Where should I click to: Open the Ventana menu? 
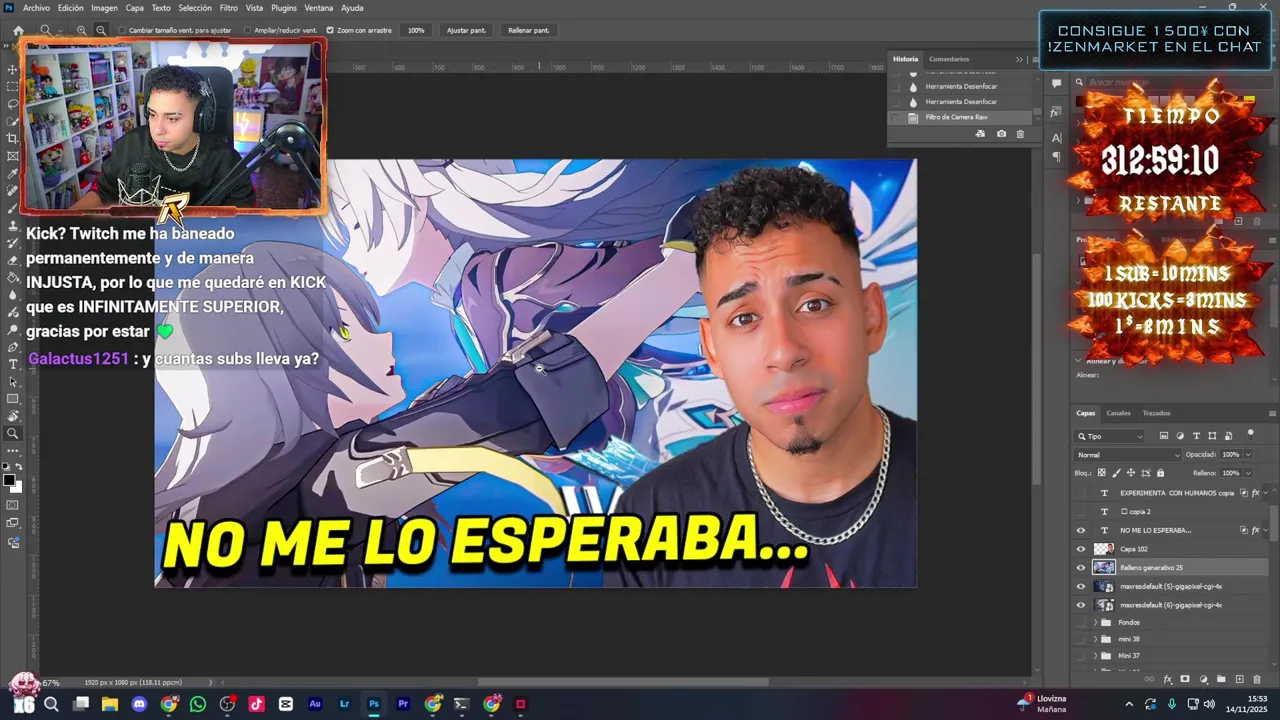319,8
